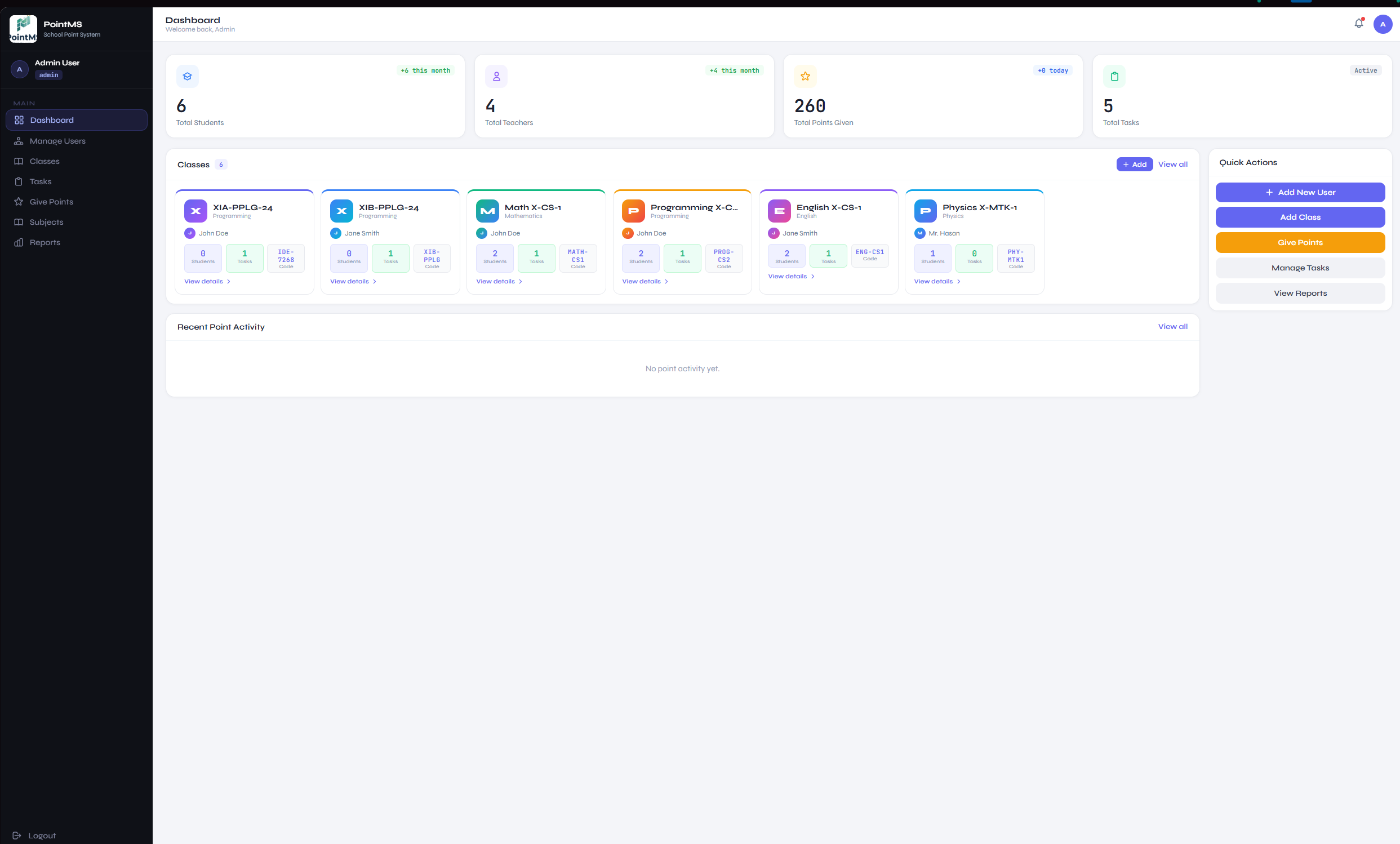The image size is (1400, 844).
Task: Click the XIB-PPLG-24 class icon
Action: coord(341,211)
